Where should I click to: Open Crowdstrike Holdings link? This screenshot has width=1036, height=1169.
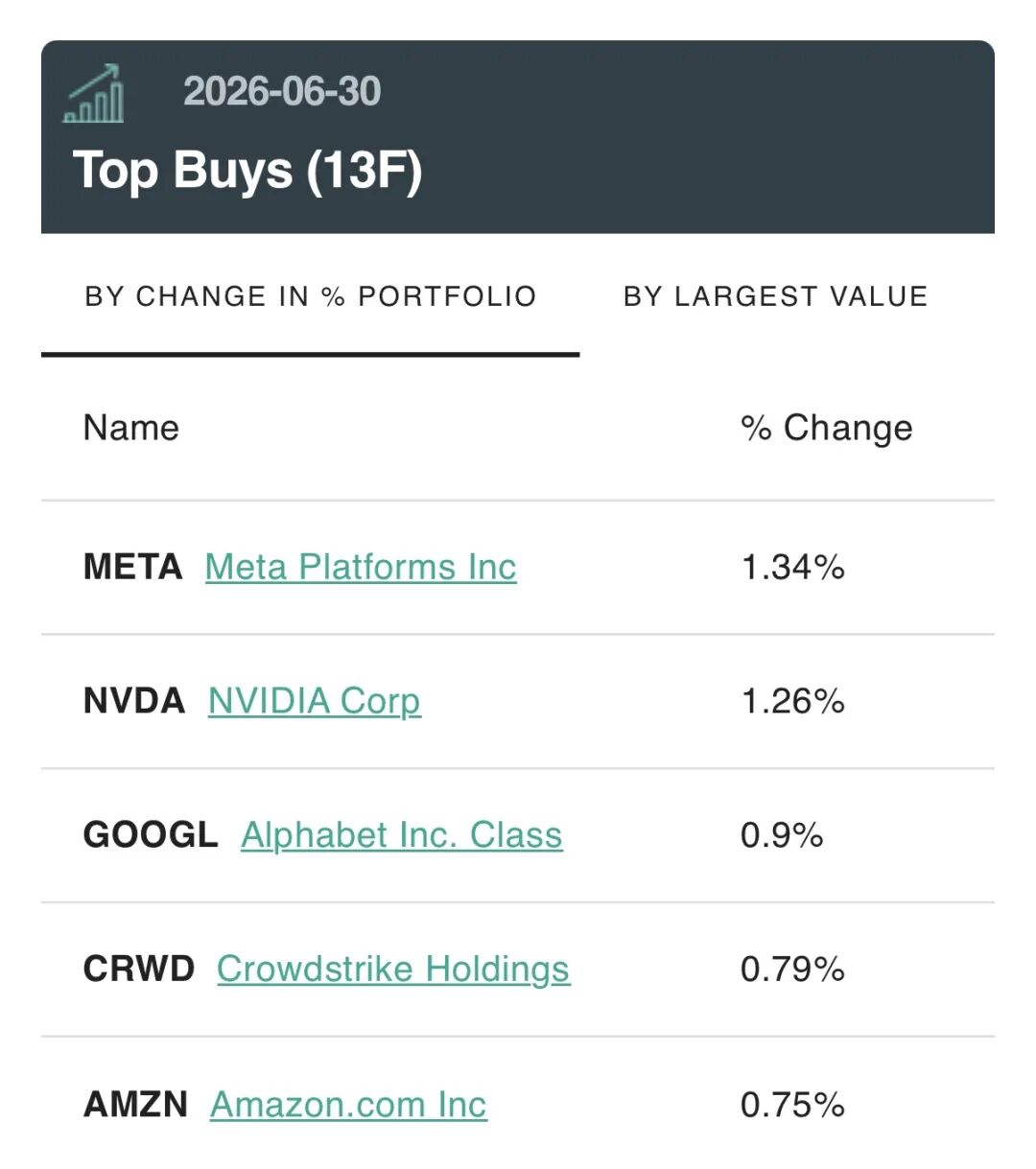point(393,970)
